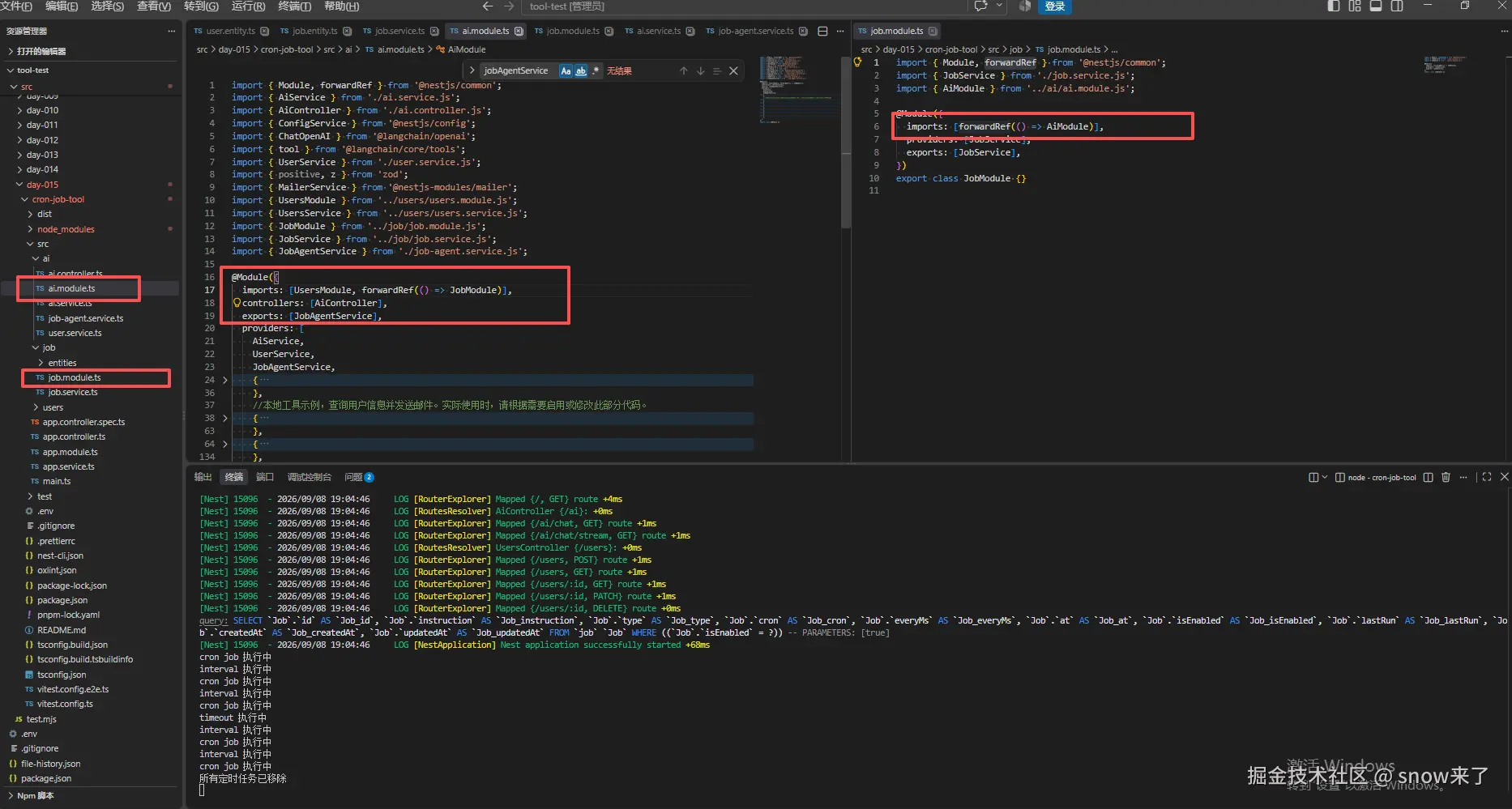The height and width of the screenshot is (809, 1512).
Task: Expand the node_modules folder
Action: tap(65, 229)
